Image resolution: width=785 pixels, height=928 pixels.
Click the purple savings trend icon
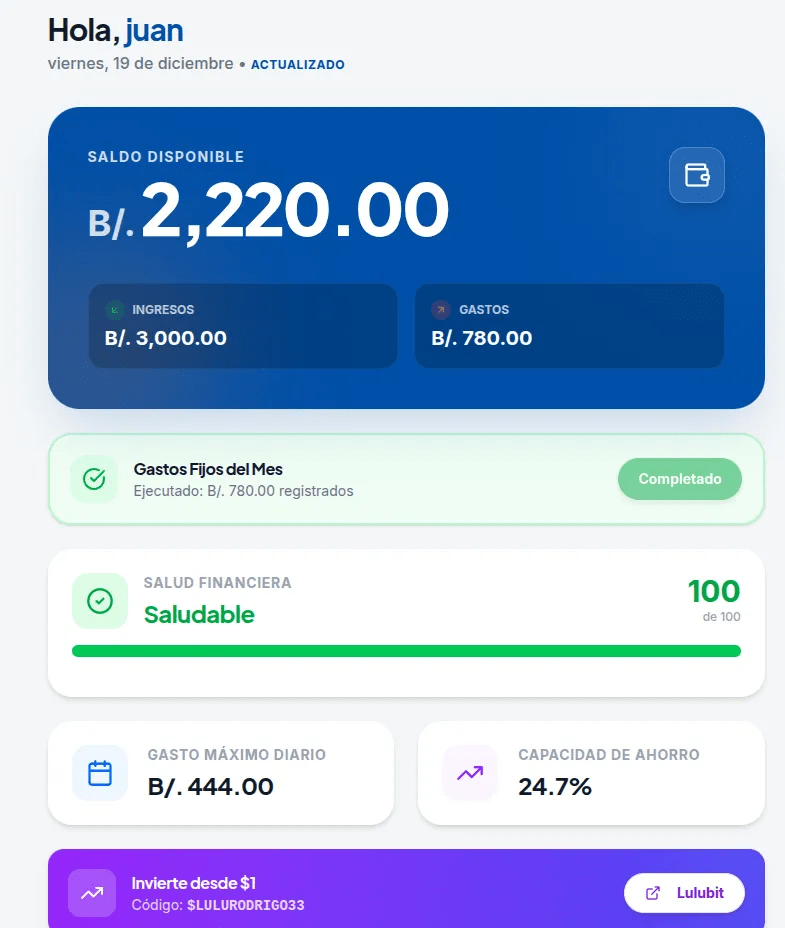pos(470,773)
